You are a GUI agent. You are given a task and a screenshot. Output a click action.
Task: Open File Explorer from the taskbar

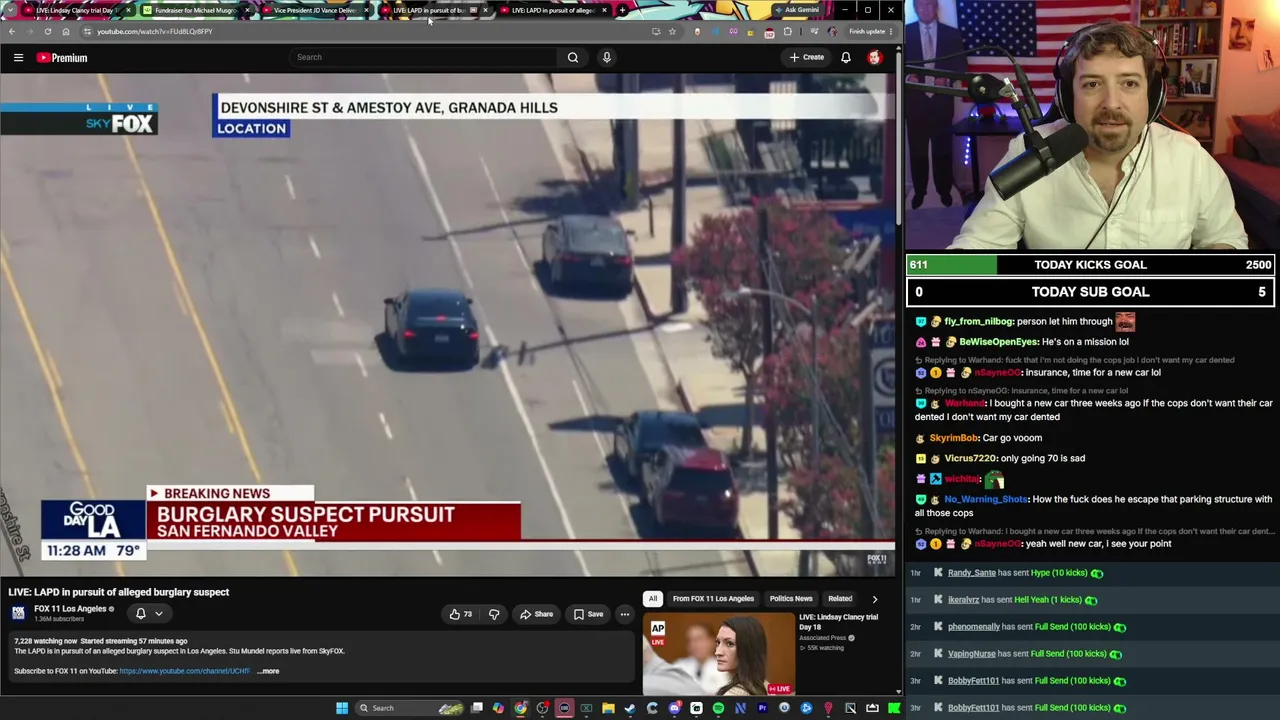coord(608,708)
